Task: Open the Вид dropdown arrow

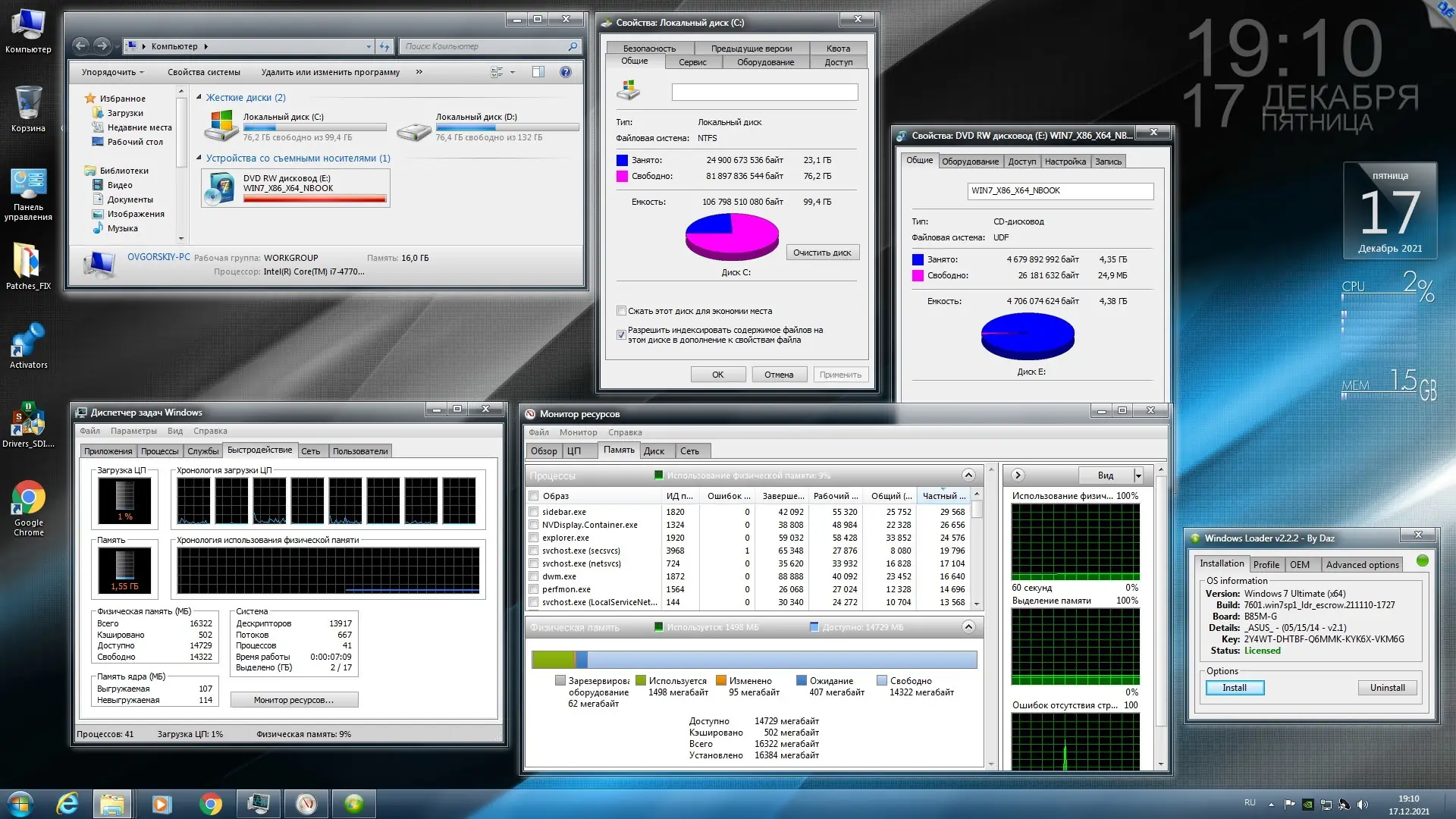Action: (x=1138, y=475)
